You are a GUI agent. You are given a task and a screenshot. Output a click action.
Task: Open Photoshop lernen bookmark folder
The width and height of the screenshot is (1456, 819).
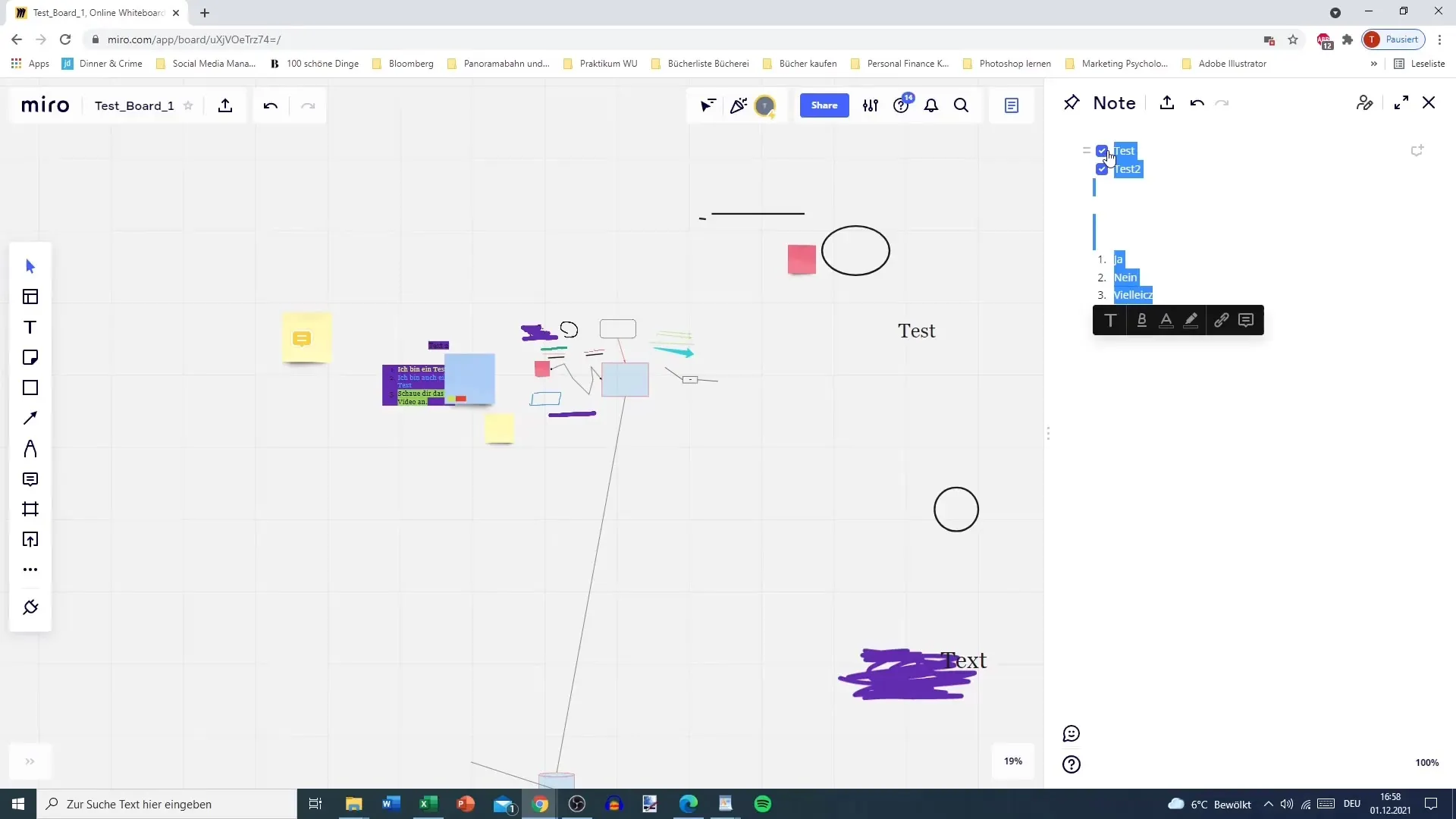1007,64
